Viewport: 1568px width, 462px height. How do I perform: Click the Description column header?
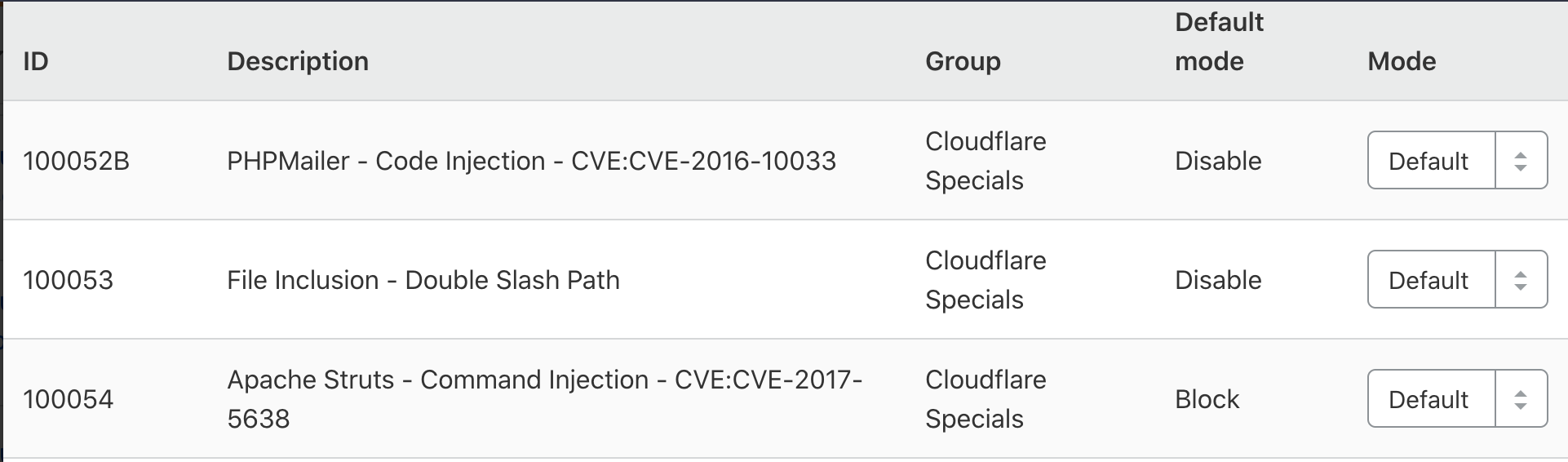click(298, 61)
